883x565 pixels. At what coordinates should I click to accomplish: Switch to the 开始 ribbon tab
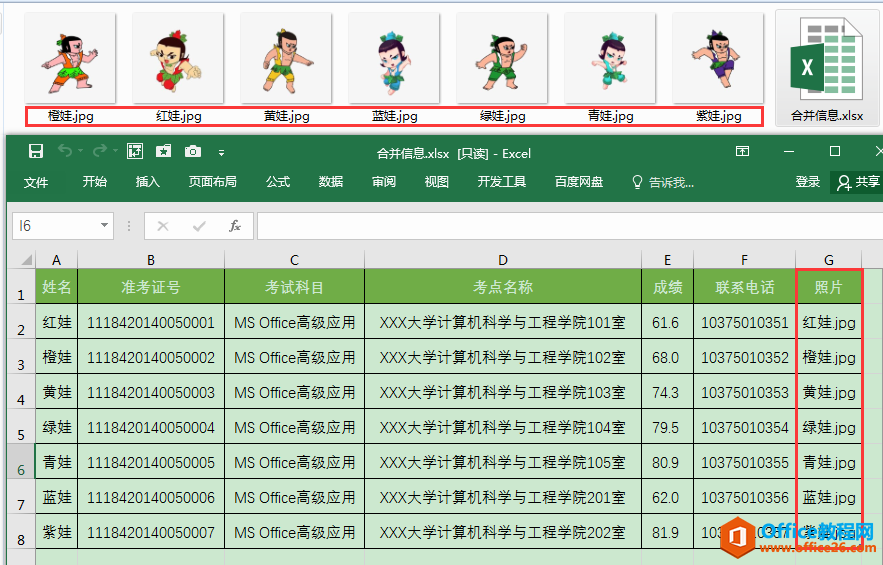(95, 181)
